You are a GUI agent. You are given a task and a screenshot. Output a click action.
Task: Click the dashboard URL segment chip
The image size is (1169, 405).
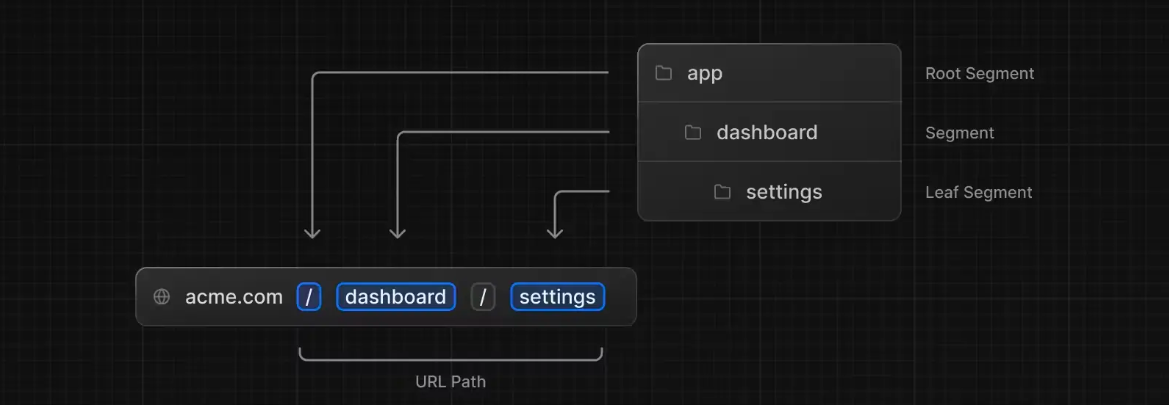(x=396, y=298)
